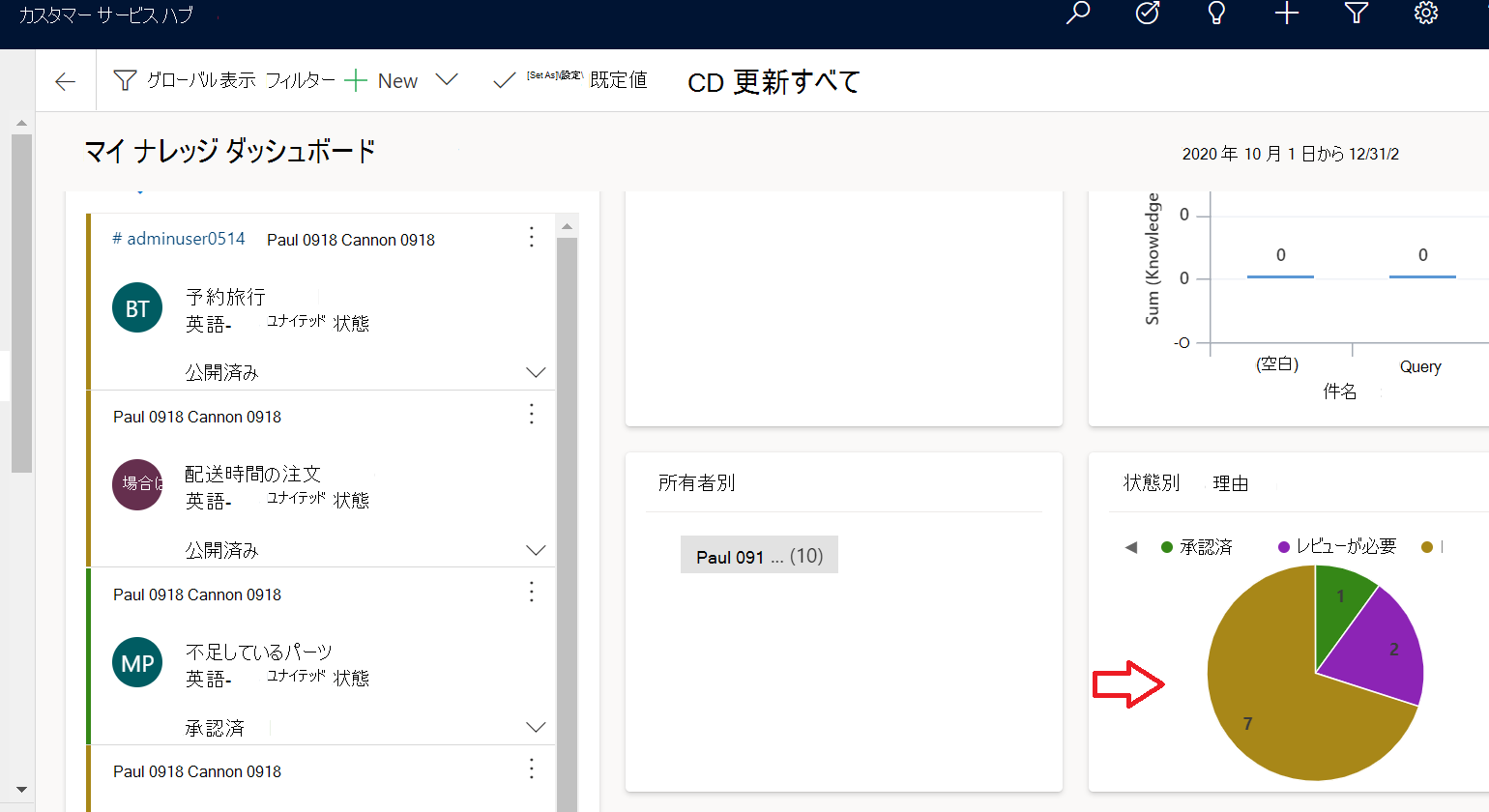Expand the 配送時間の注文 card chevron
1489x812 pixels.
(536, 550)
